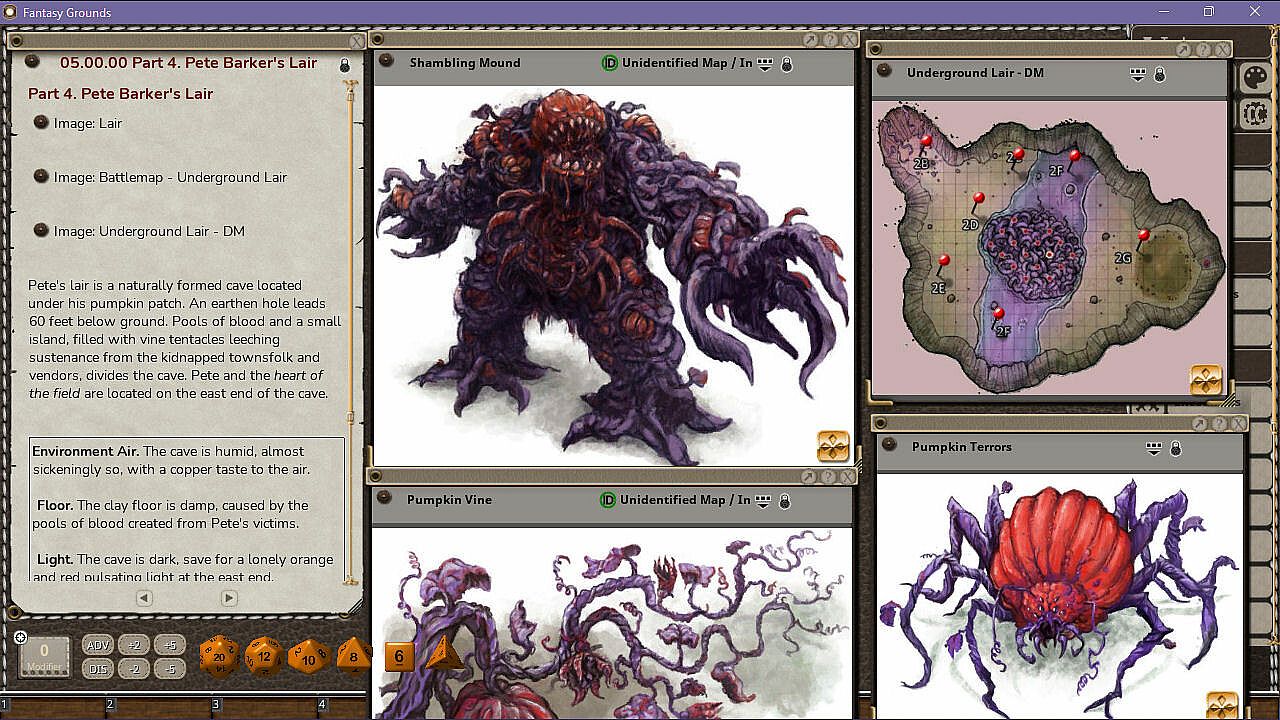Screen dimensions: 1280x720
Task: Click the link icon beside the story title
Action: pos(32,62)
